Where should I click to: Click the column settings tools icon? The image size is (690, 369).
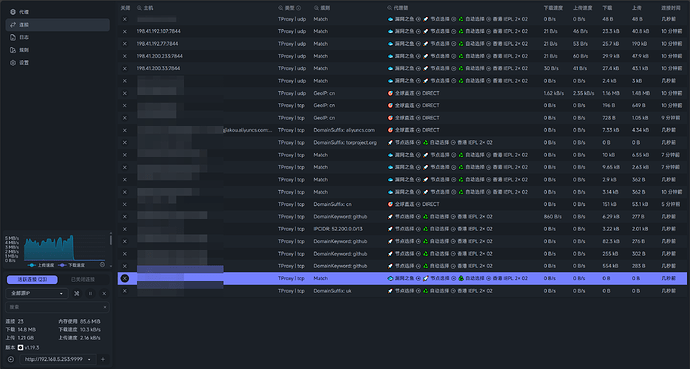pyautogui.click(x=77, y=293)
